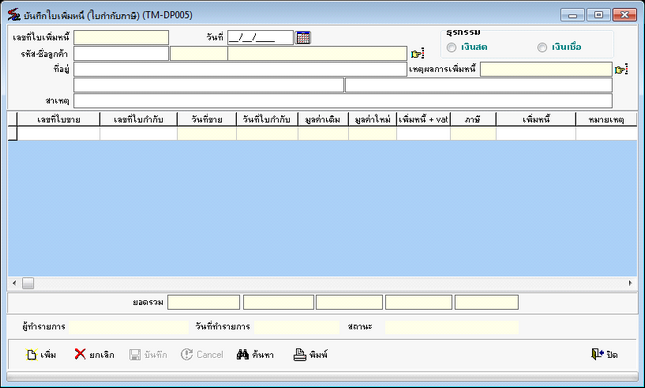The height and width of the screenshot is (388, 645).
Task: Click the สาเหตุ input field
Action: click(x=343, y=101)
